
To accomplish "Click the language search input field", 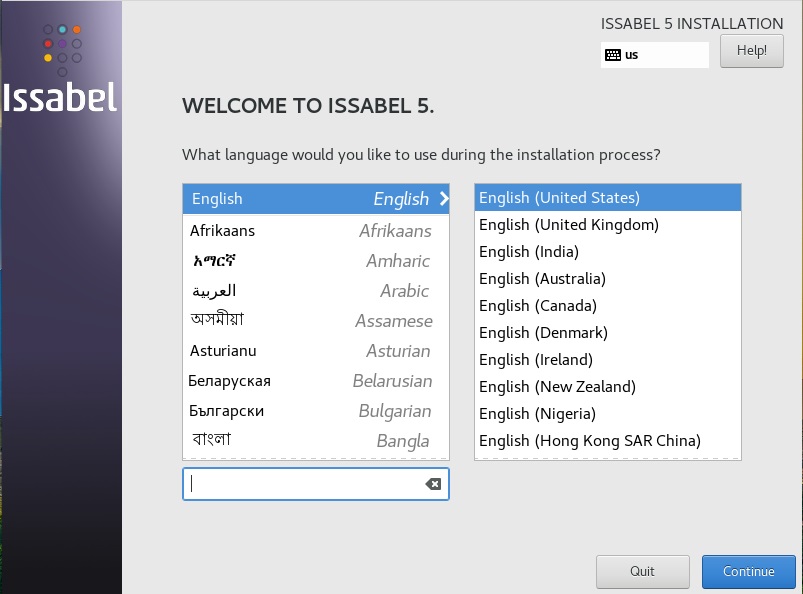I will click(300, 484).
